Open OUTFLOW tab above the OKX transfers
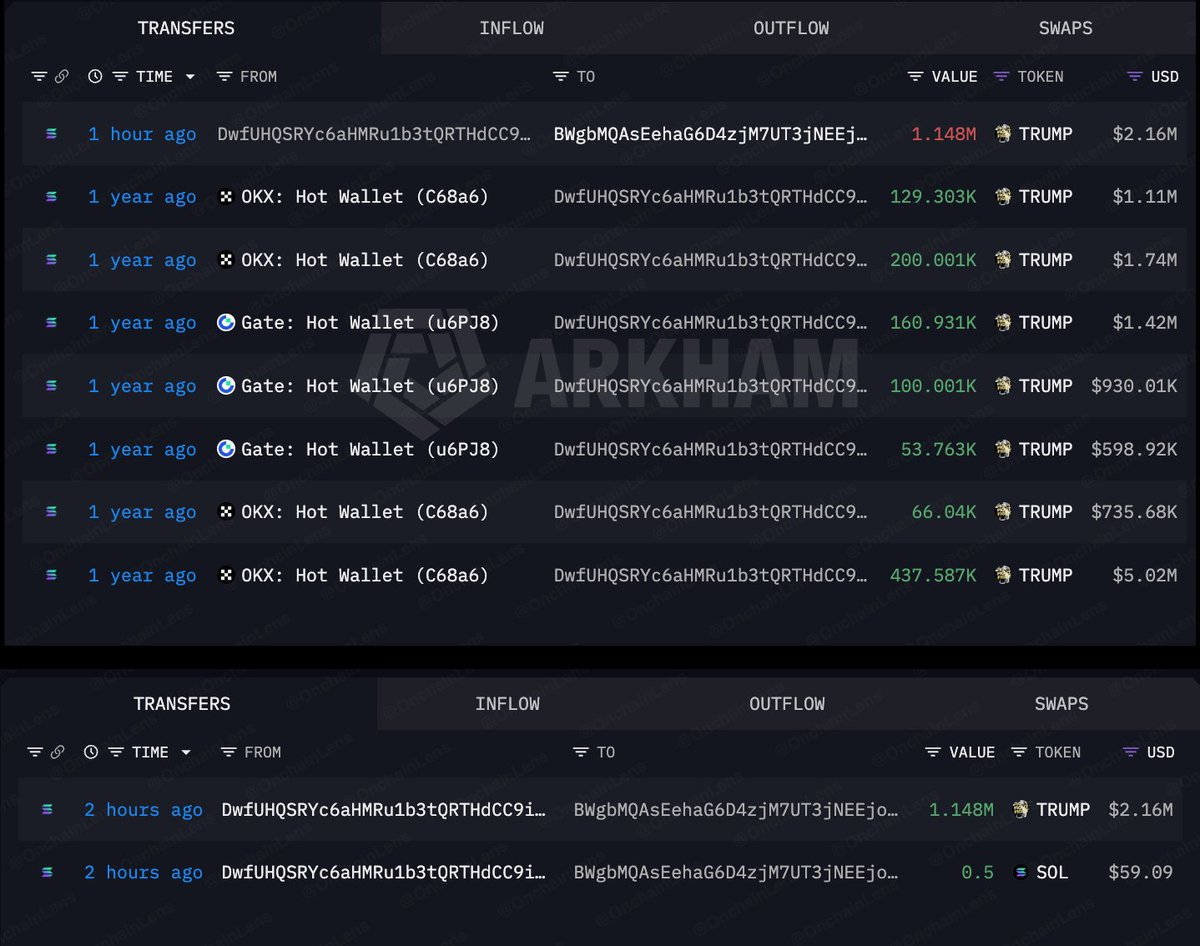This screenshot has width=1200, height=946. [791, 28]
